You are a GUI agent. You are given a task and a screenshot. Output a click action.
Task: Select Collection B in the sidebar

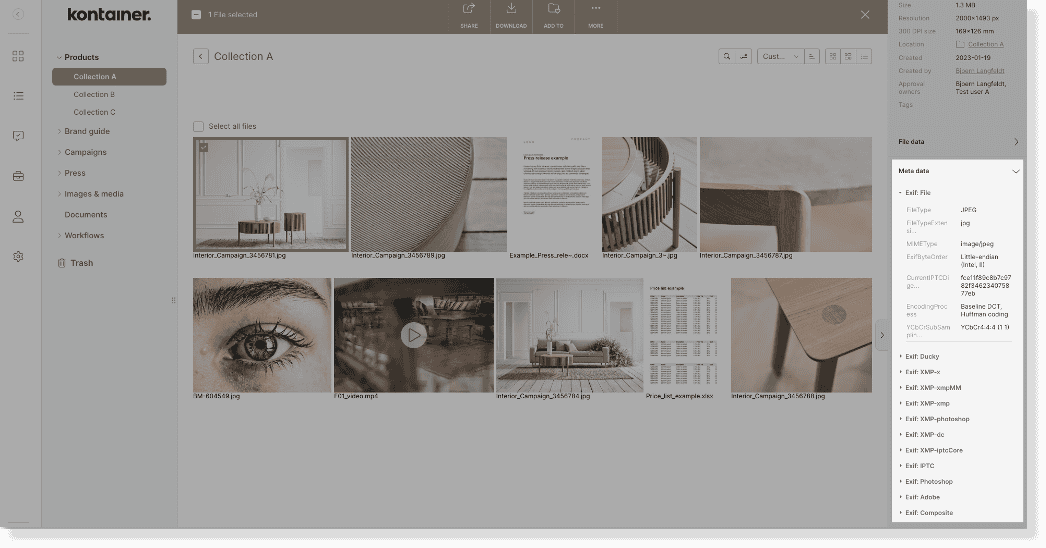tap(94, 95)
